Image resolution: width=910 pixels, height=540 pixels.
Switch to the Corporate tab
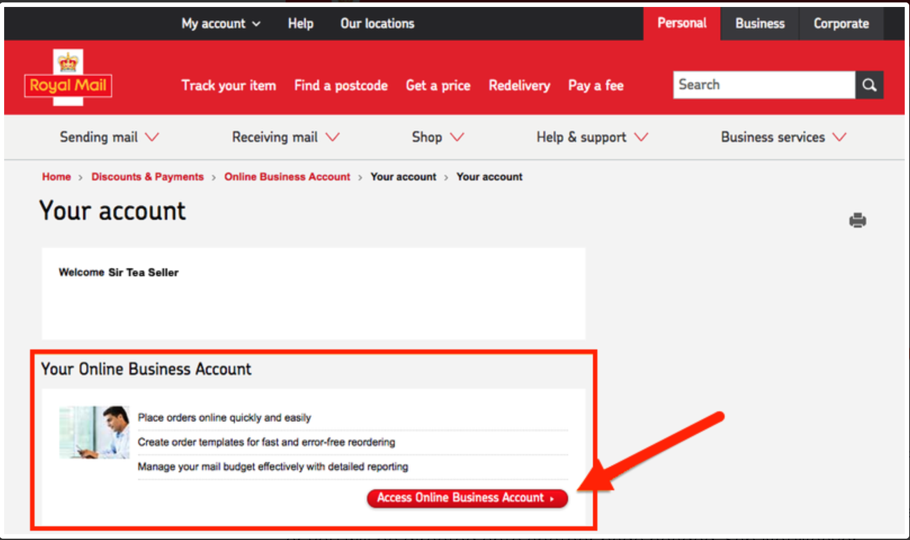(x=841, y=24)
